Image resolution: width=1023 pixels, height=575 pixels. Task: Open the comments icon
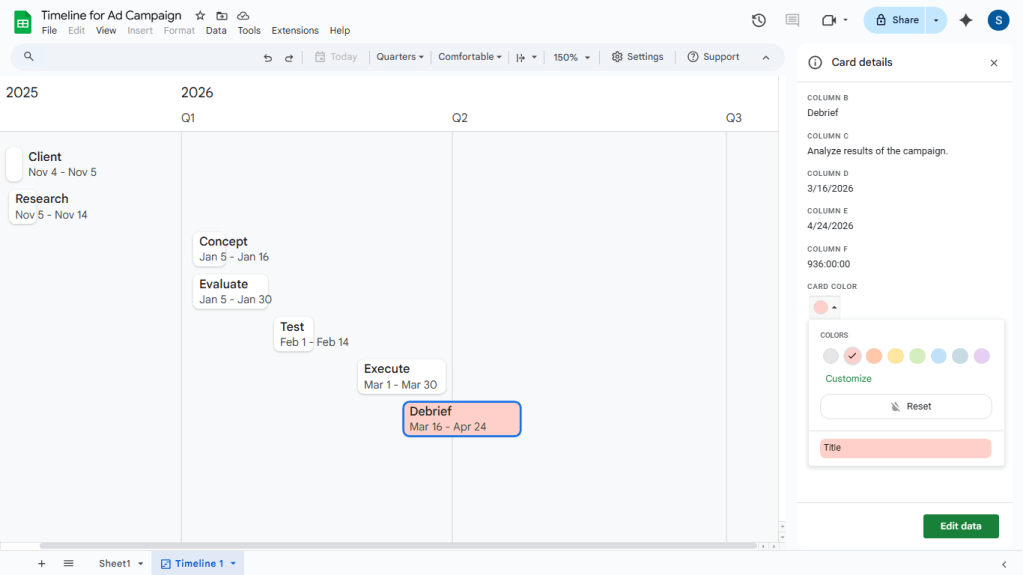click(x=793, y=20)
